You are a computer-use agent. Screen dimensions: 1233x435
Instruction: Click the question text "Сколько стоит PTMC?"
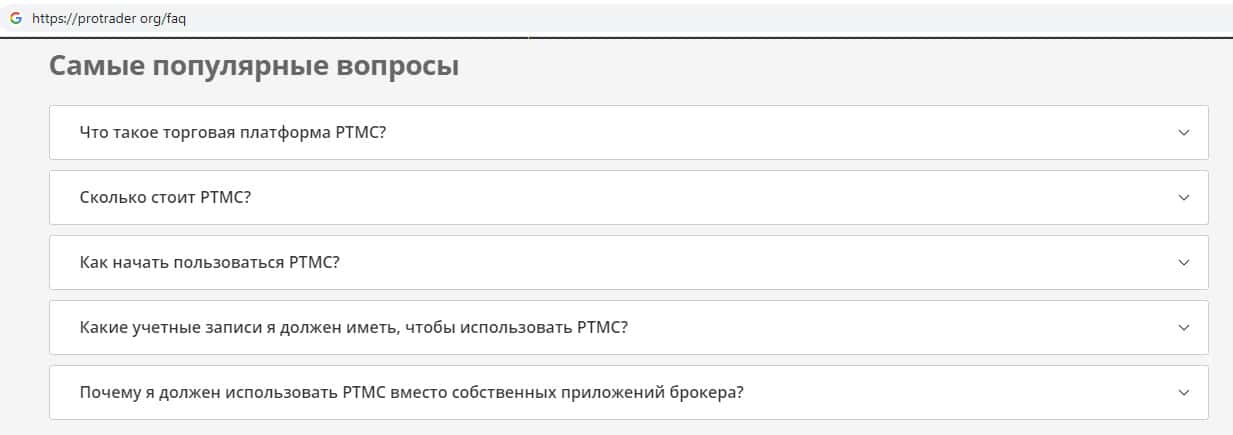(165, 197)
